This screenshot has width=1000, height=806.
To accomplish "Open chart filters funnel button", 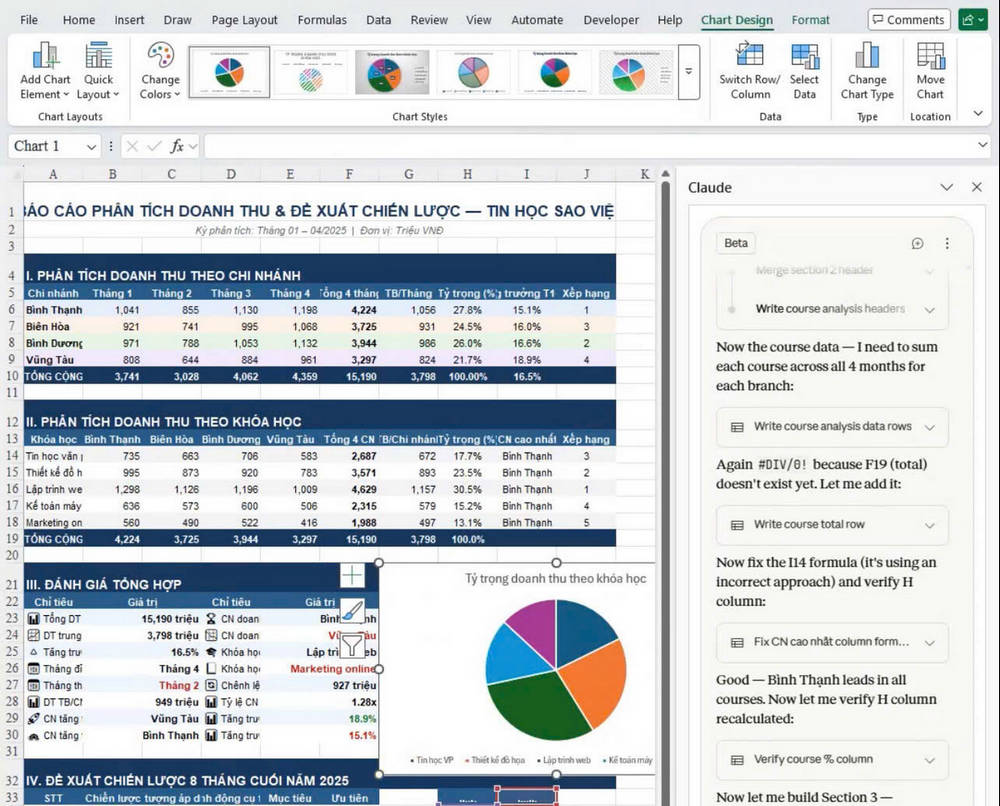I will coord(352,645).
